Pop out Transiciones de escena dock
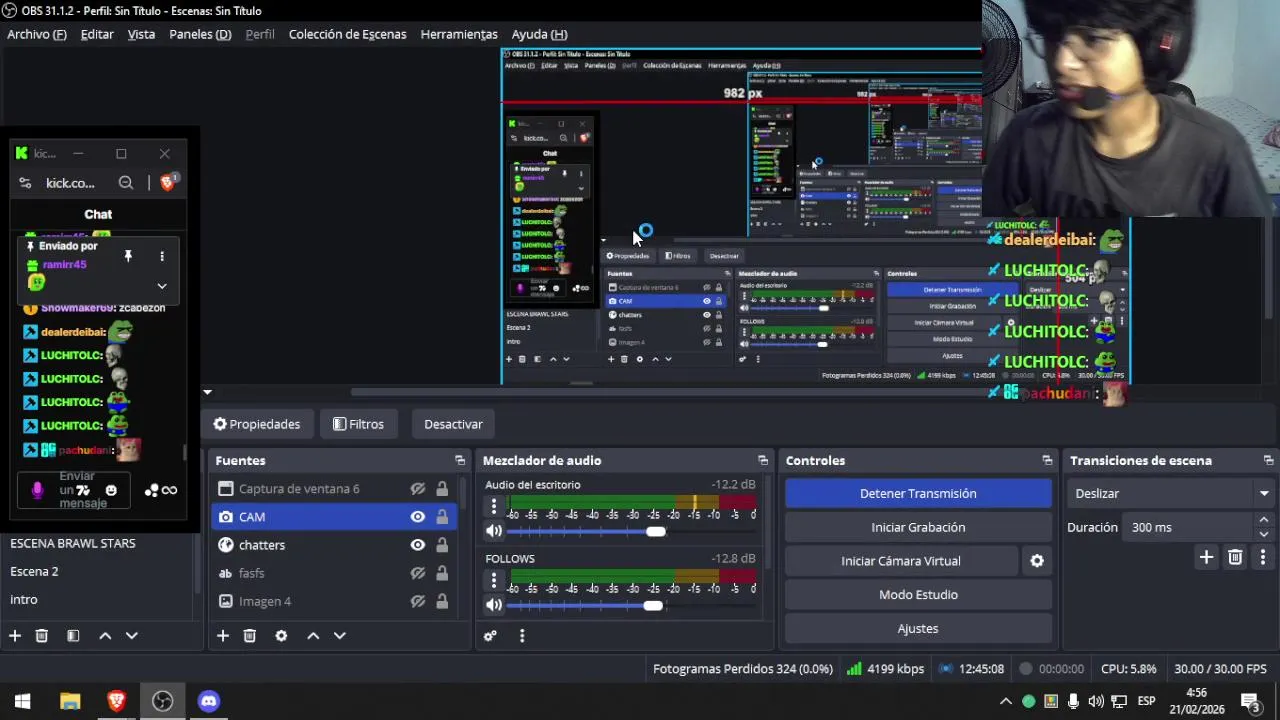Screen dimensions: 1280x720 click(1268, 460)
